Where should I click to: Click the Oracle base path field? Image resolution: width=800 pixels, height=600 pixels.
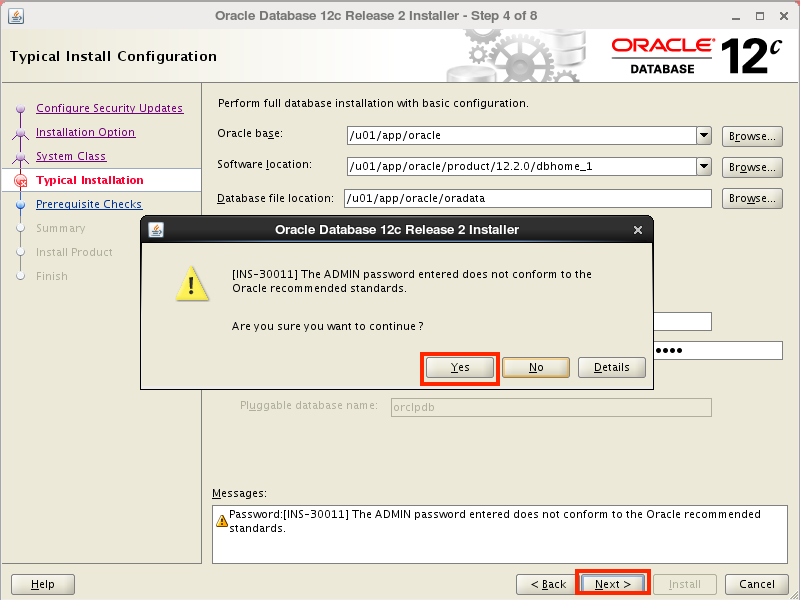[521, 136]
